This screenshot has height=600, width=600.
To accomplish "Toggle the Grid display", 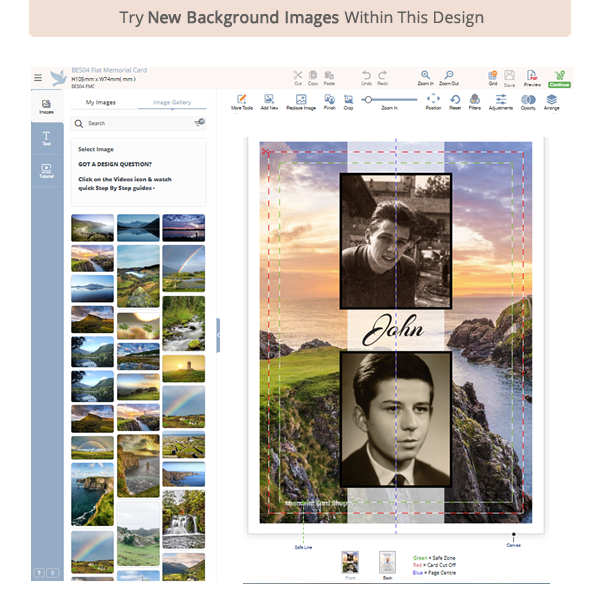I will [492, 77].
